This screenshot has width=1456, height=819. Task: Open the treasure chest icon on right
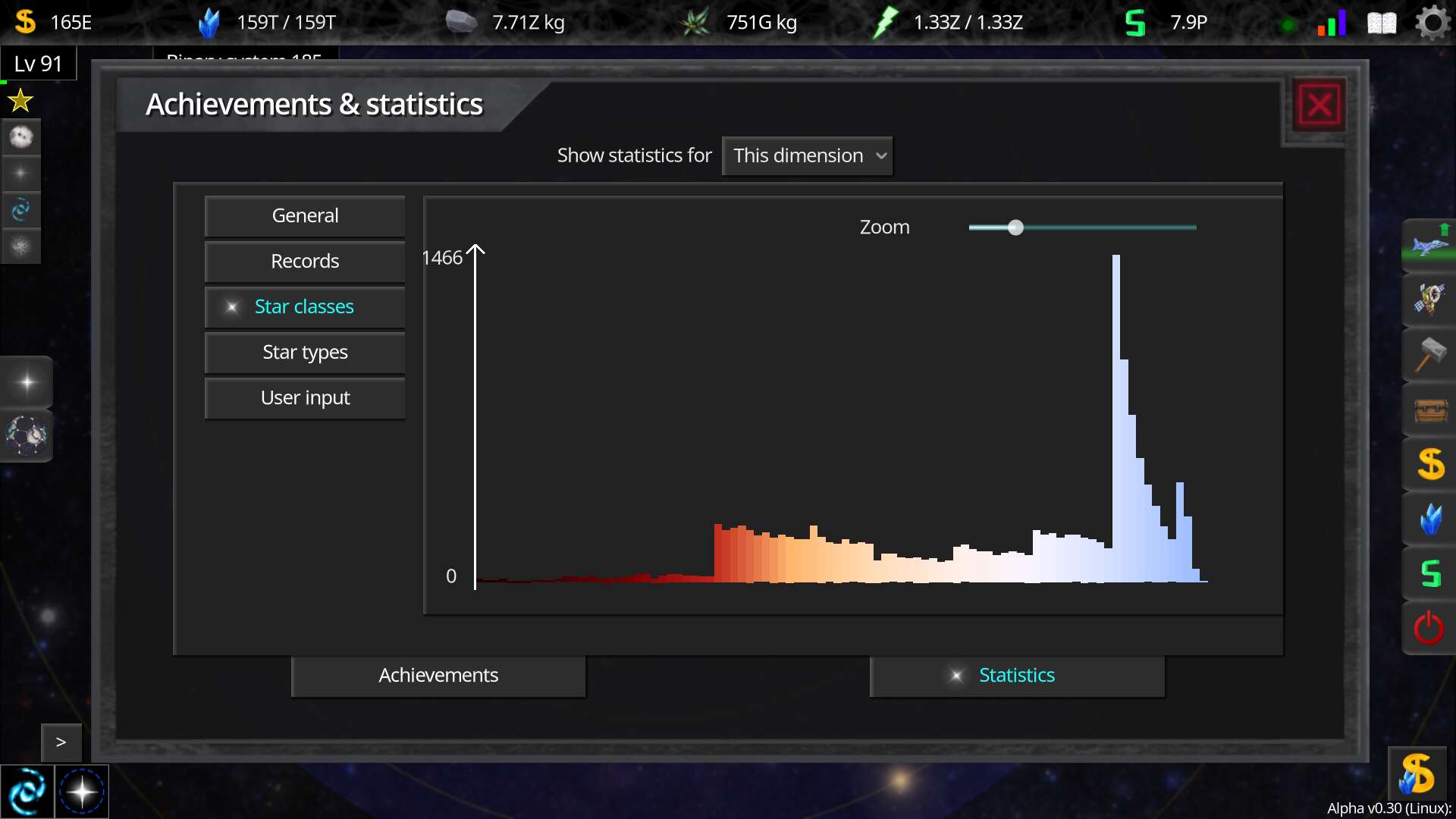point(1429,409)
